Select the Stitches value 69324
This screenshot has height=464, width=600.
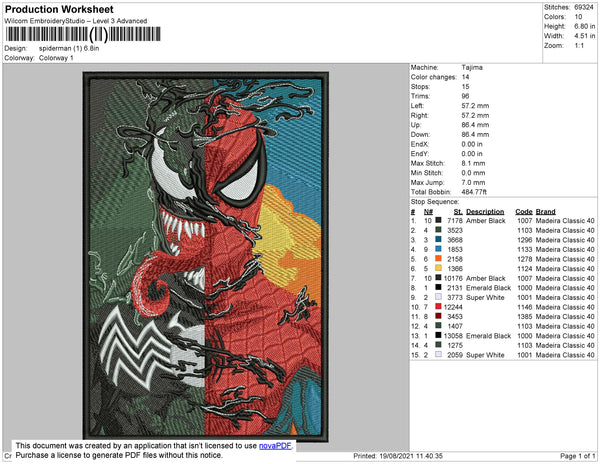pyautogui.click(x=584, y=7)
